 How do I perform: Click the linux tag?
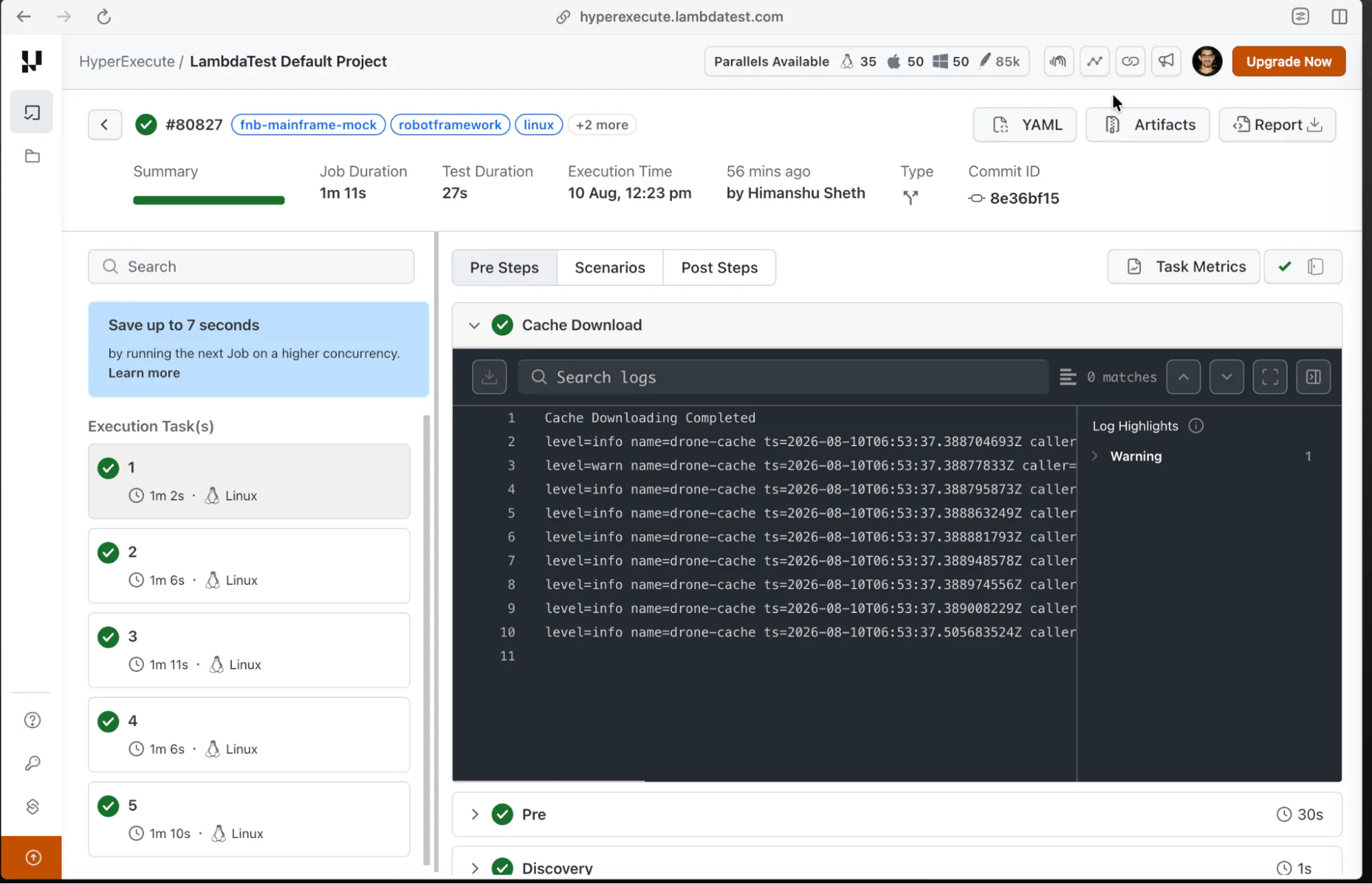click(539, 124)
